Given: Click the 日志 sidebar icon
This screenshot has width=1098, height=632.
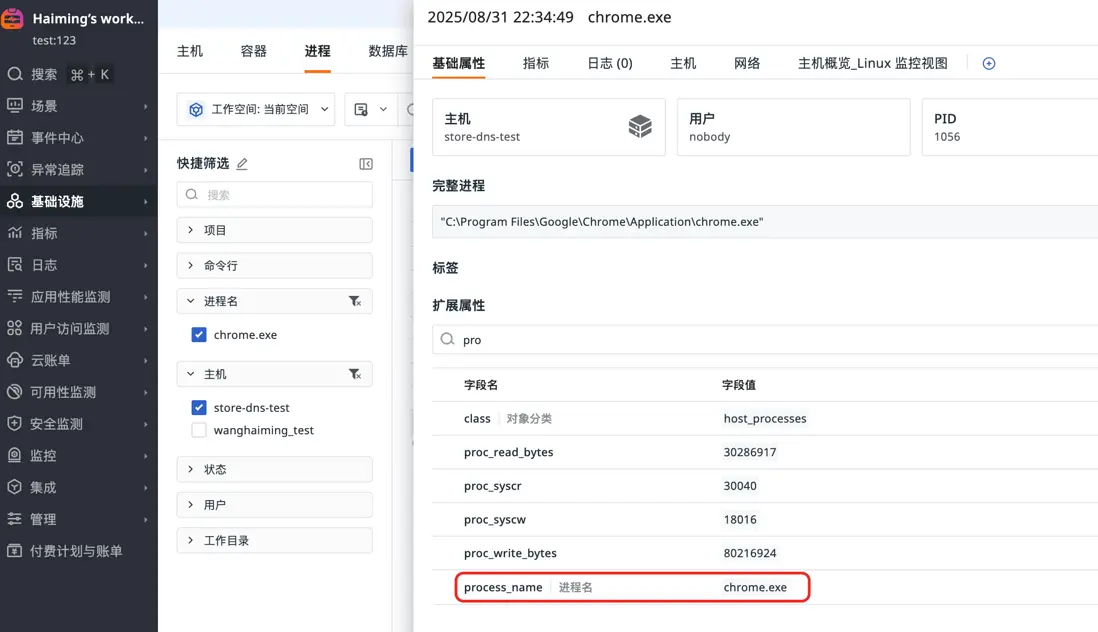Looking at the screenshot, I should [15, 265].
